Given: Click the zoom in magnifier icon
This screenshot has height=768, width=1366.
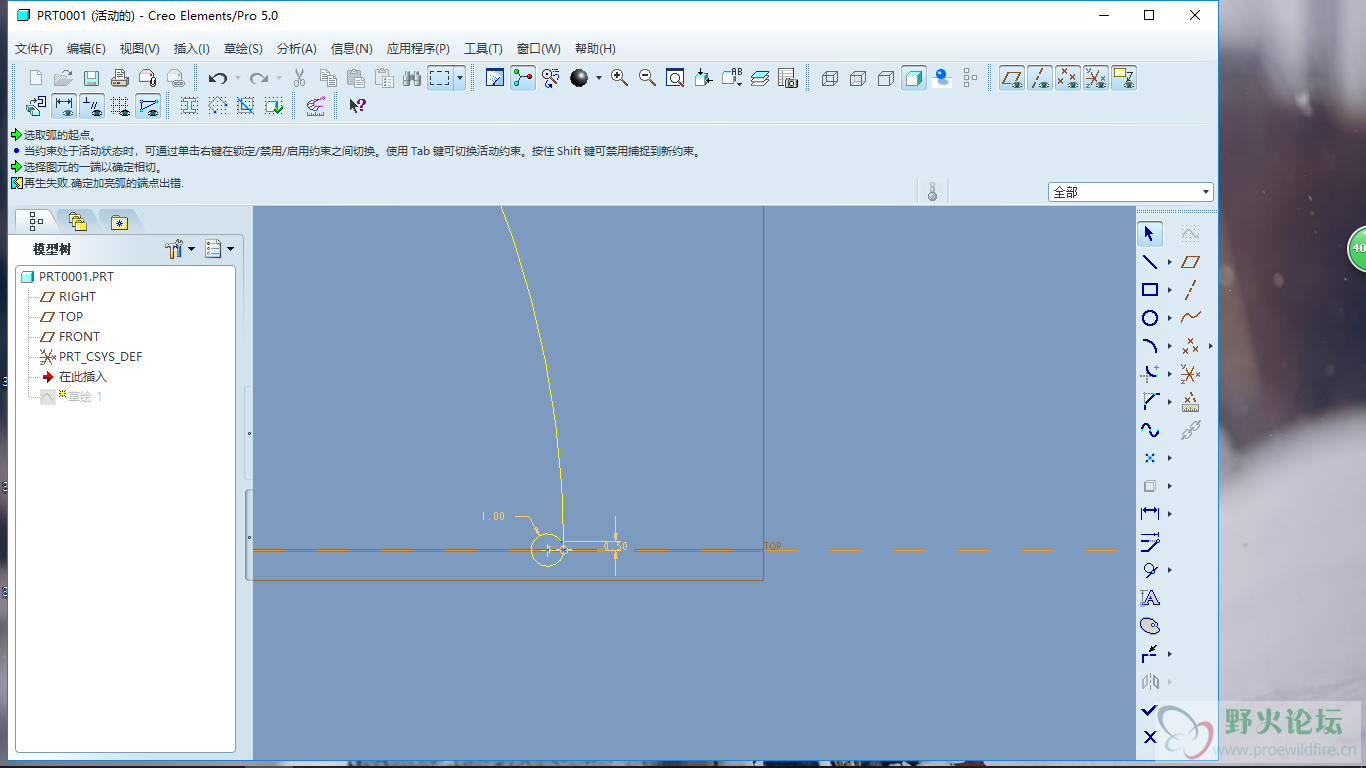Looking at the screenshot, I should click(x=620, y=78).
